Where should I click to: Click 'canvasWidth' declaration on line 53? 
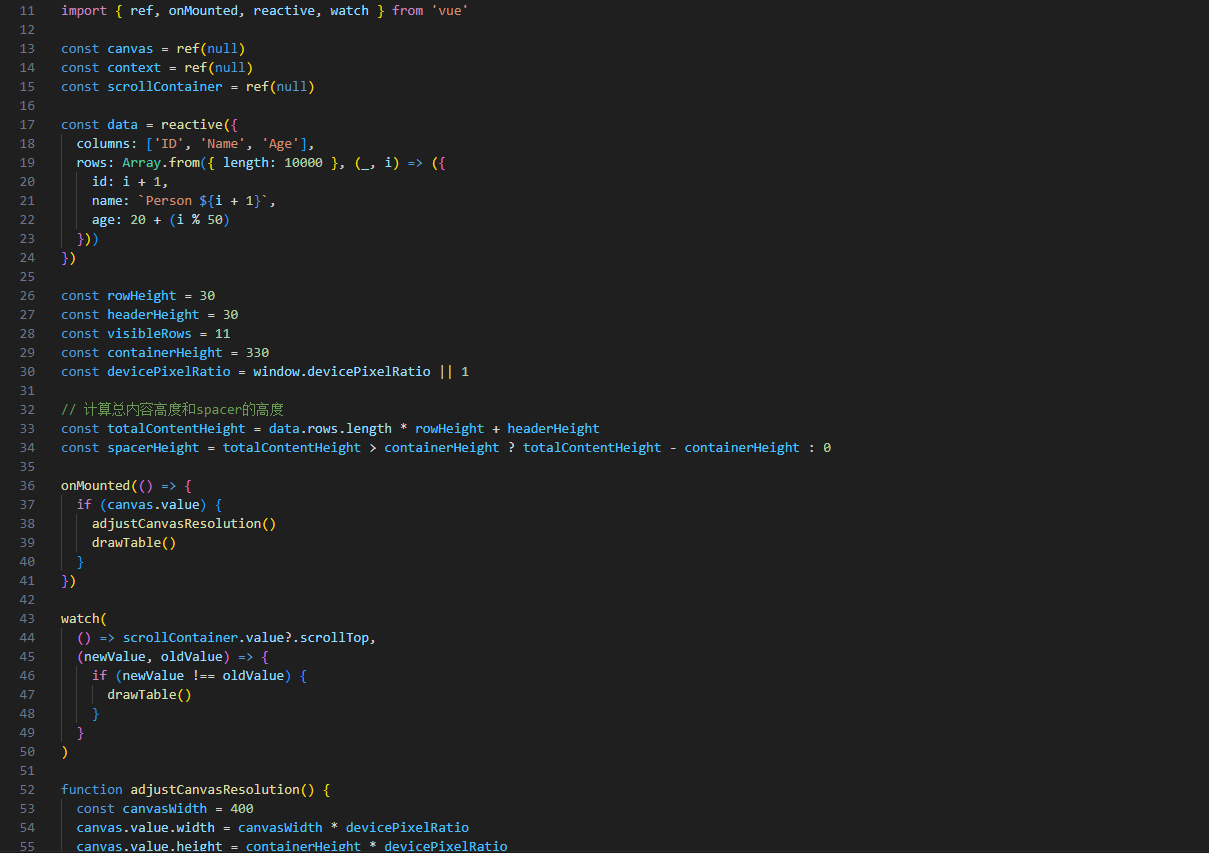pyautogui.click(x=165, y=808)
